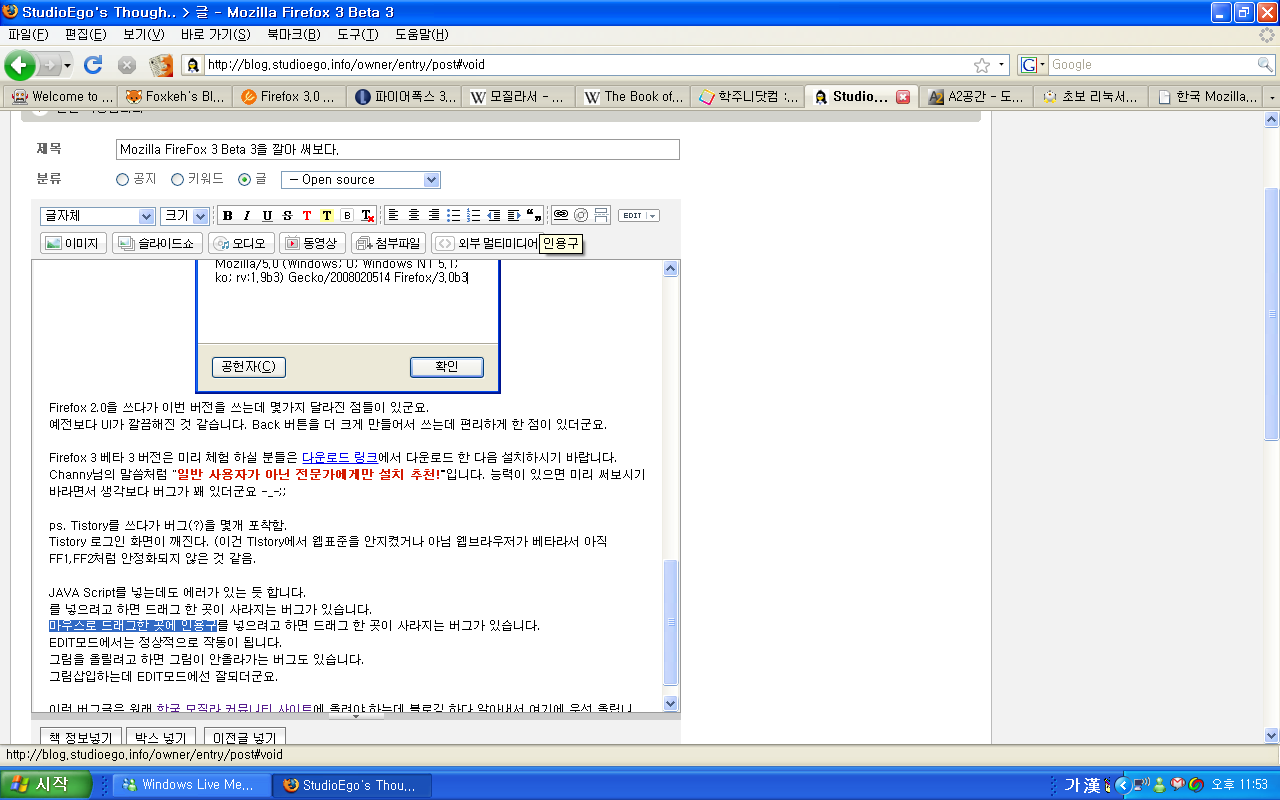
Task: Open the Open source category dropdown
Action: point(361,180)
